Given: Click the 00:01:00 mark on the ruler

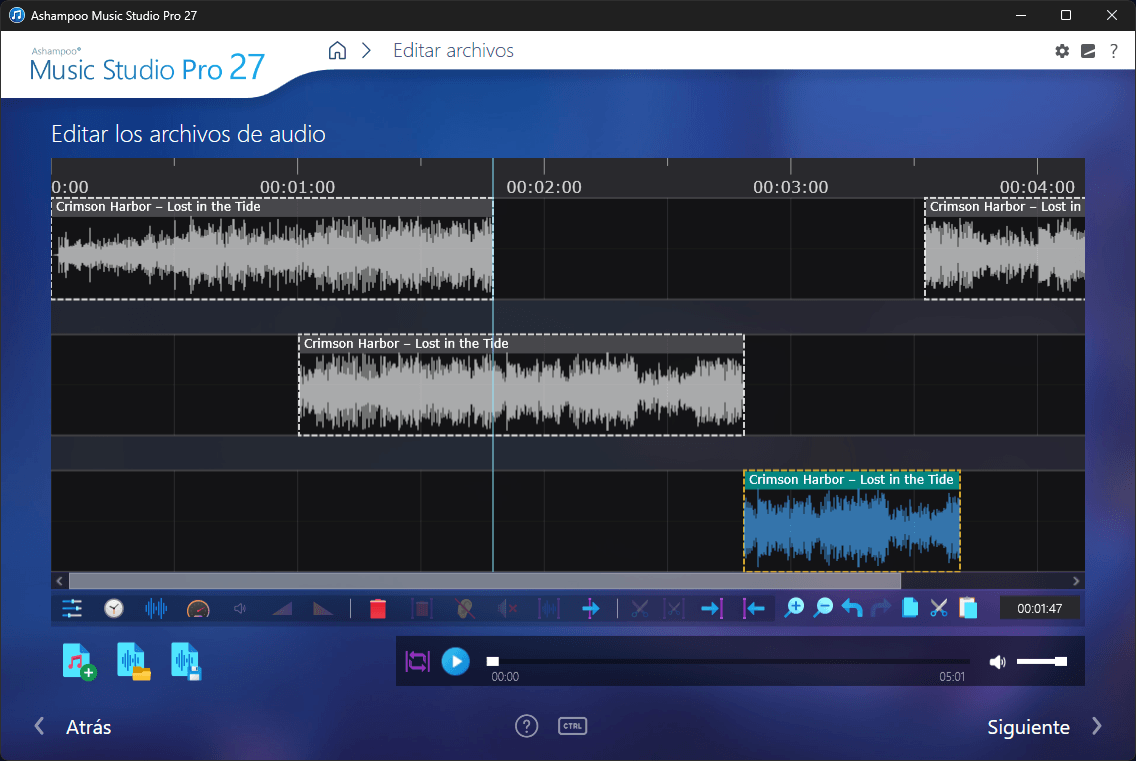Looking at the screenshot, I should [x=297, y=187].
